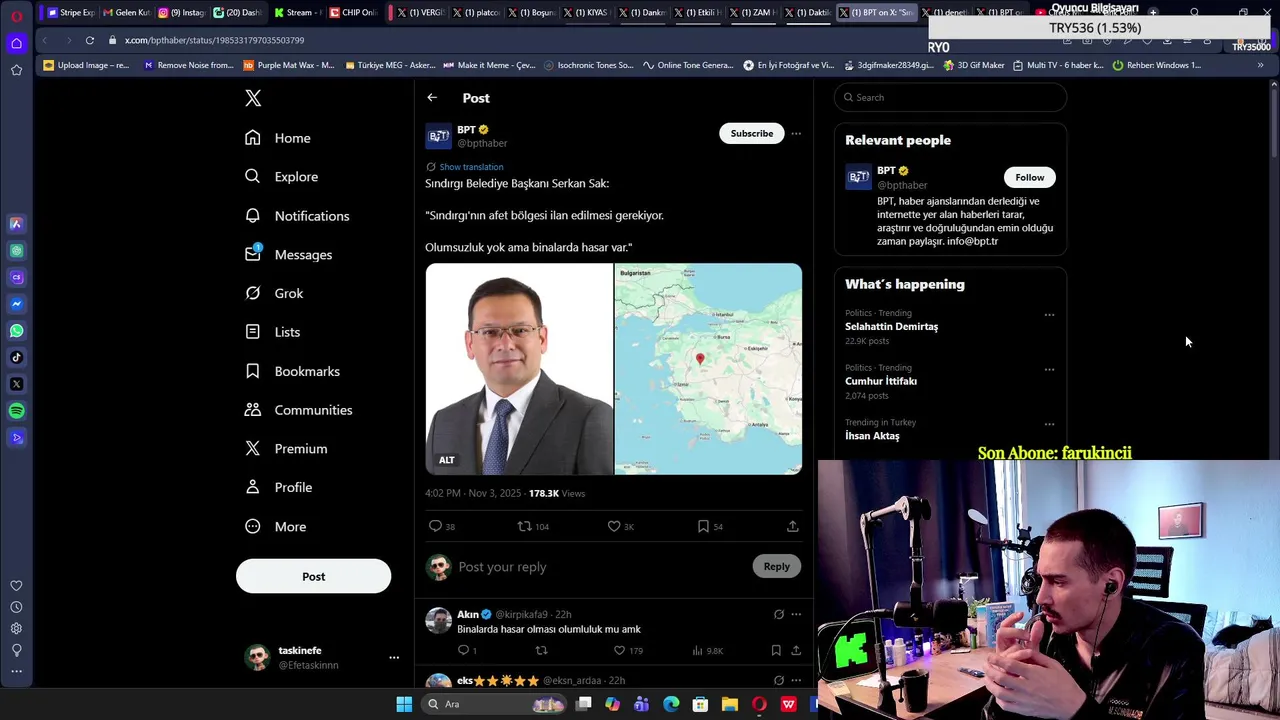Click the X Search box
Screen dimensions: 1280x720
click(950, 97)
